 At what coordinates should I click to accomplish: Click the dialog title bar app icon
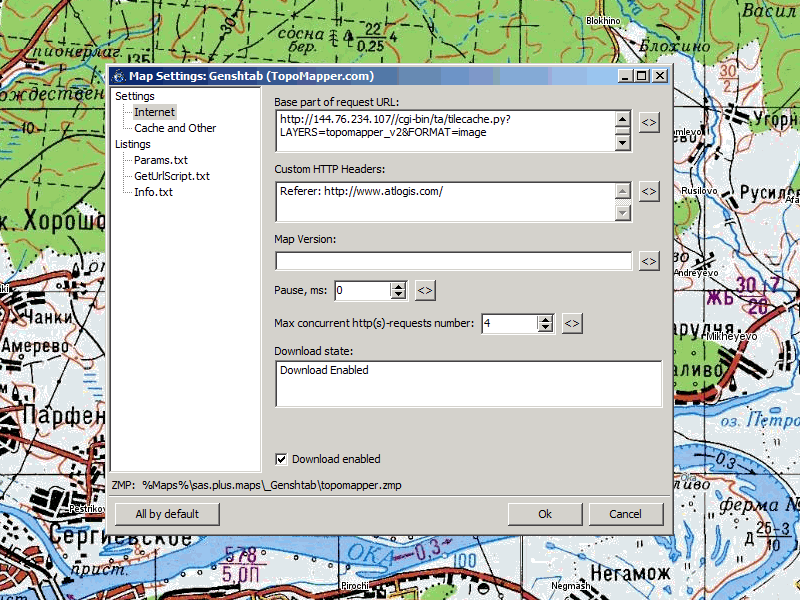click(x=118, y=76)
